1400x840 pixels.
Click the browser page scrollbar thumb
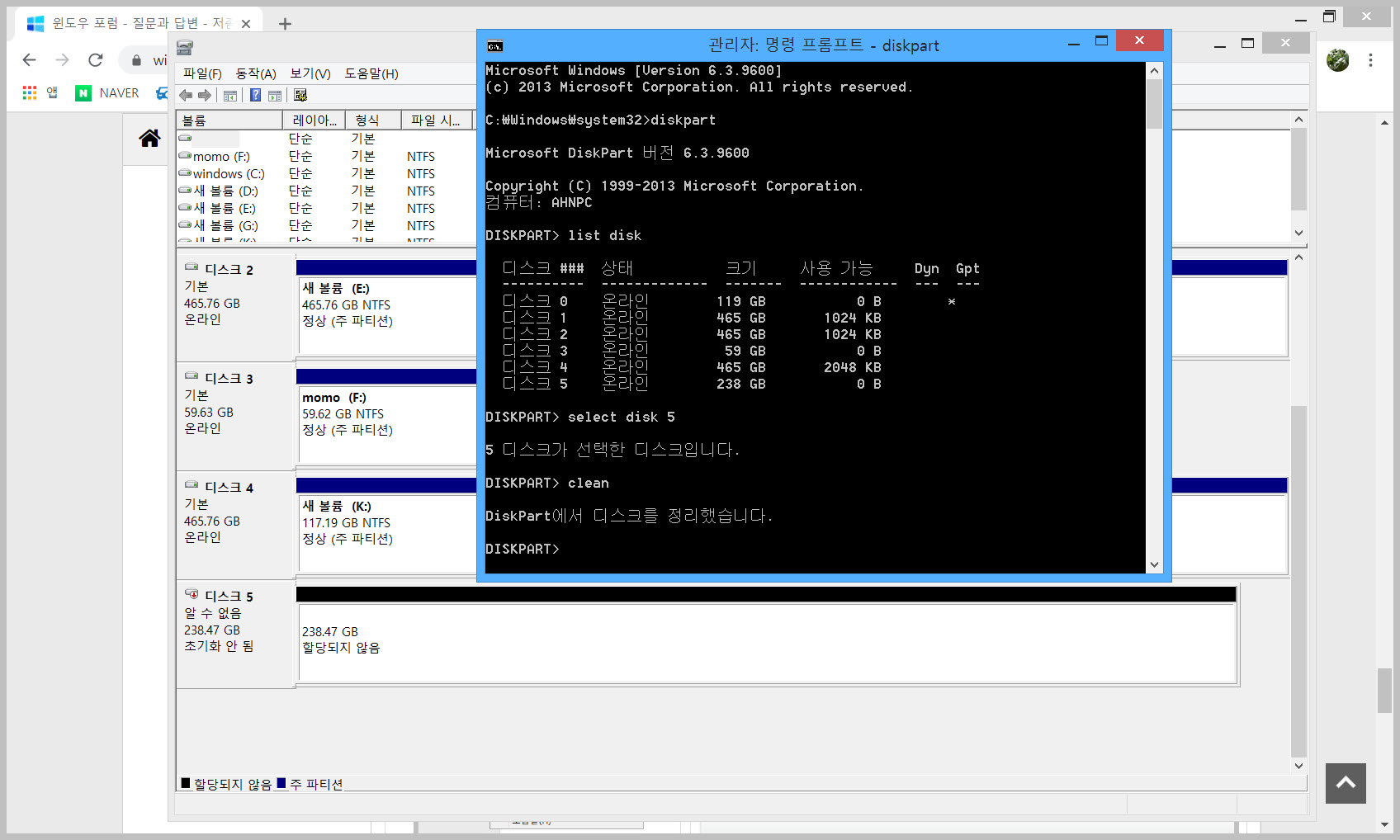point(1384,690)
